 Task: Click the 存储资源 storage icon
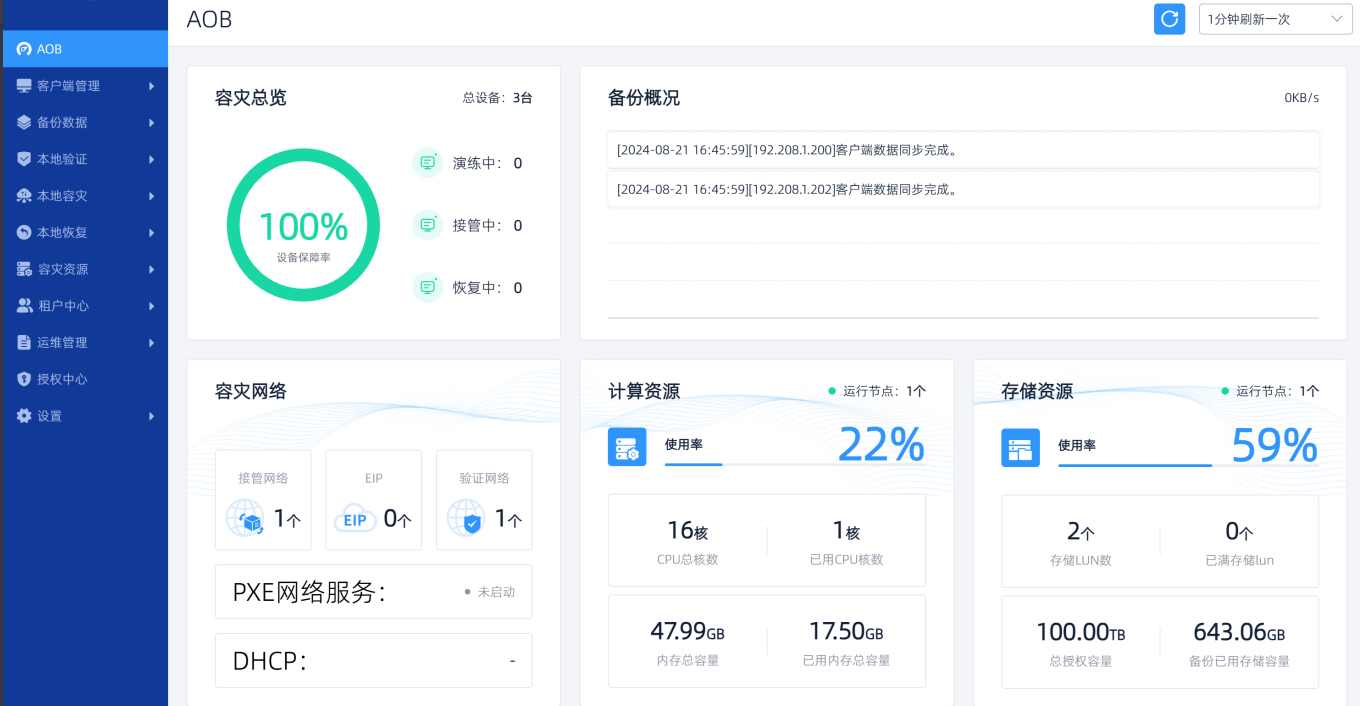(1020, 447)
